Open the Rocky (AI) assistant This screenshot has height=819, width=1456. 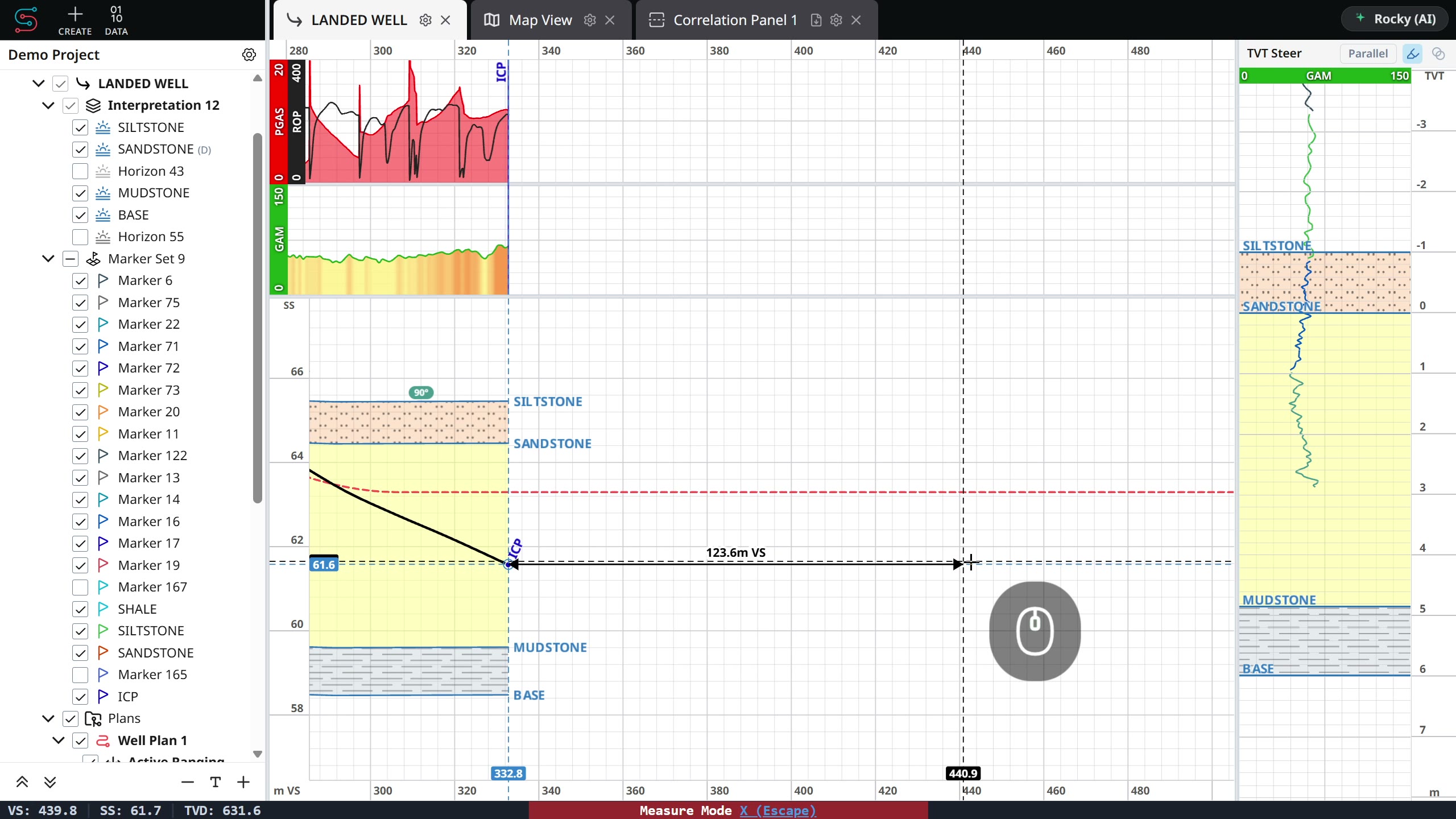(1396, 19)
